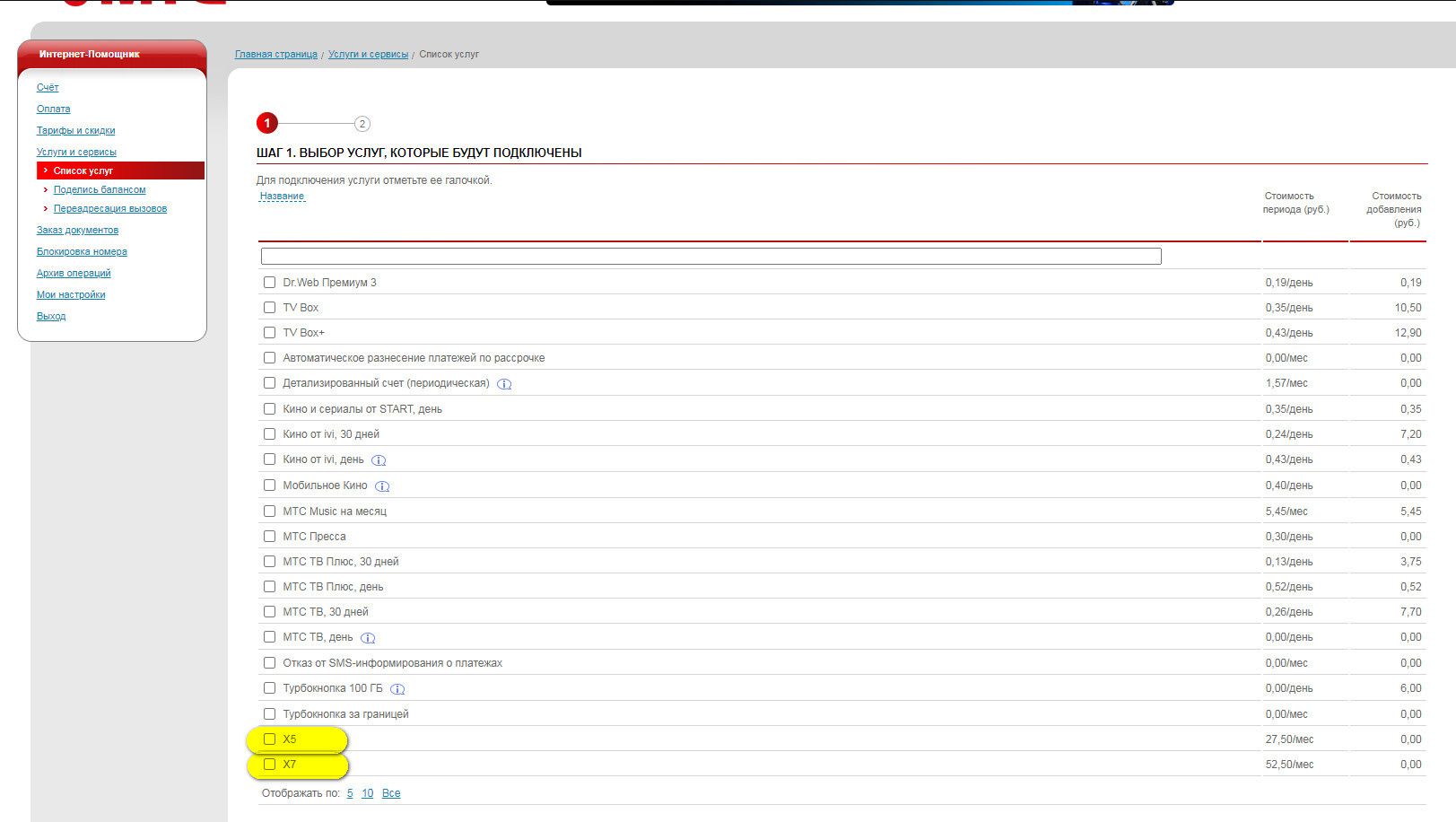1456x822 pixels.
Task: Select МТС Music на месяц checkbox
Action: click(x=269, y=511)
